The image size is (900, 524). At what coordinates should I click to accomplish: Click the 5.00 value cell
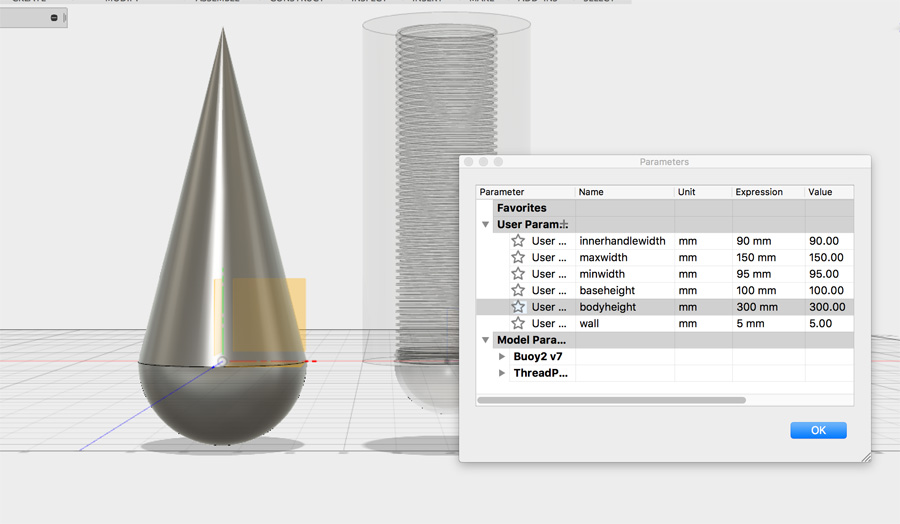click(829, 324)
